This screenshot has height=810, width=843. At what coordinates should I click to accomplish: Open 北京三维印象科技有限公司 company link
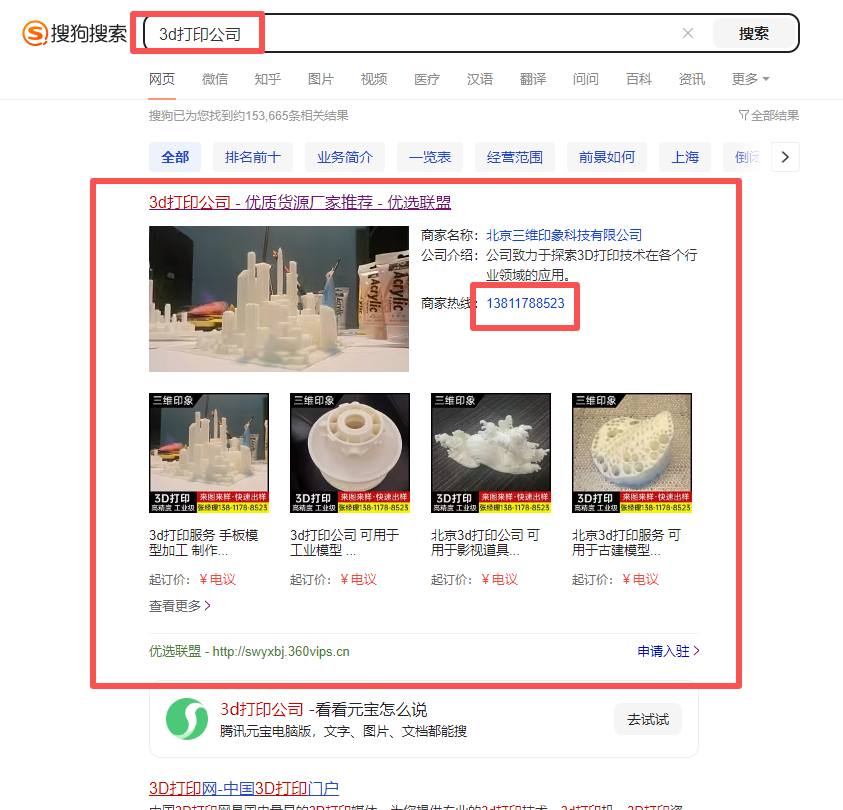(x=564, y=235)
